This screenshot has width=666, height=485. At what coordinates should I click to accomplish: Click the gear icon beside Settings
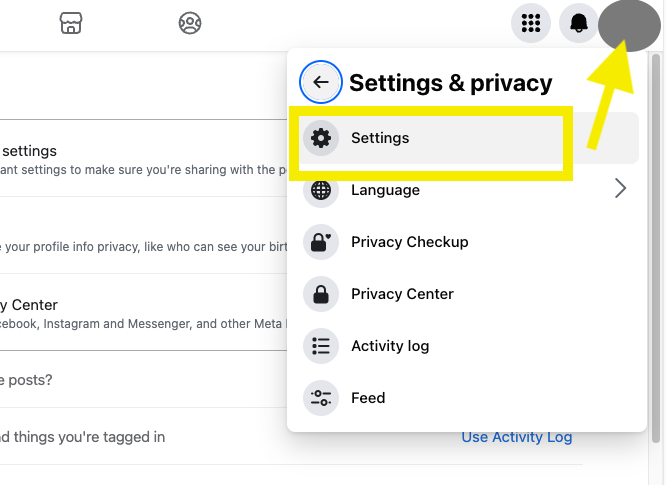[x=321, y=138]
